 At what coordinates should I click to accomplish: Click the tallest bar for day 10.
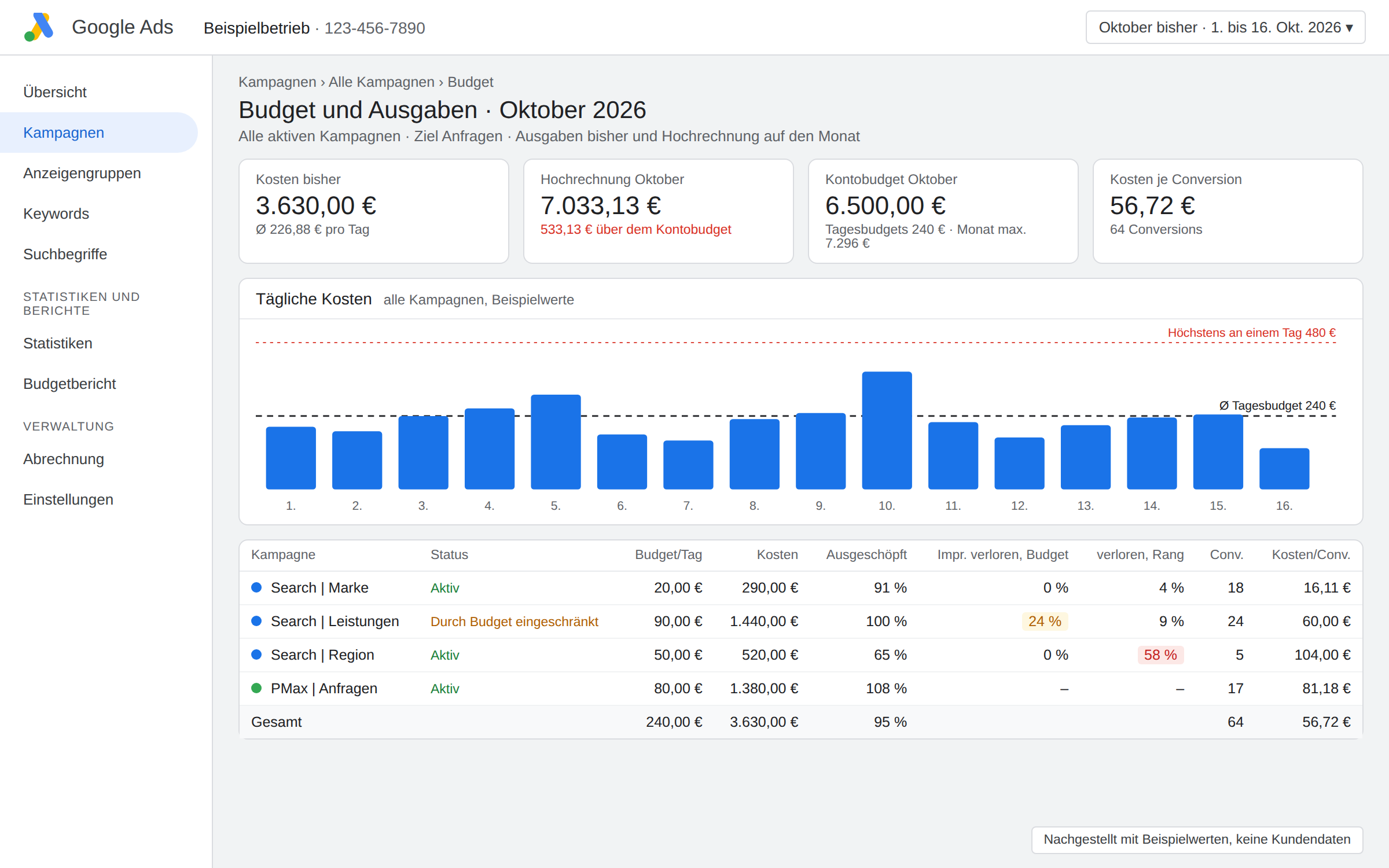tap(887, 431)
